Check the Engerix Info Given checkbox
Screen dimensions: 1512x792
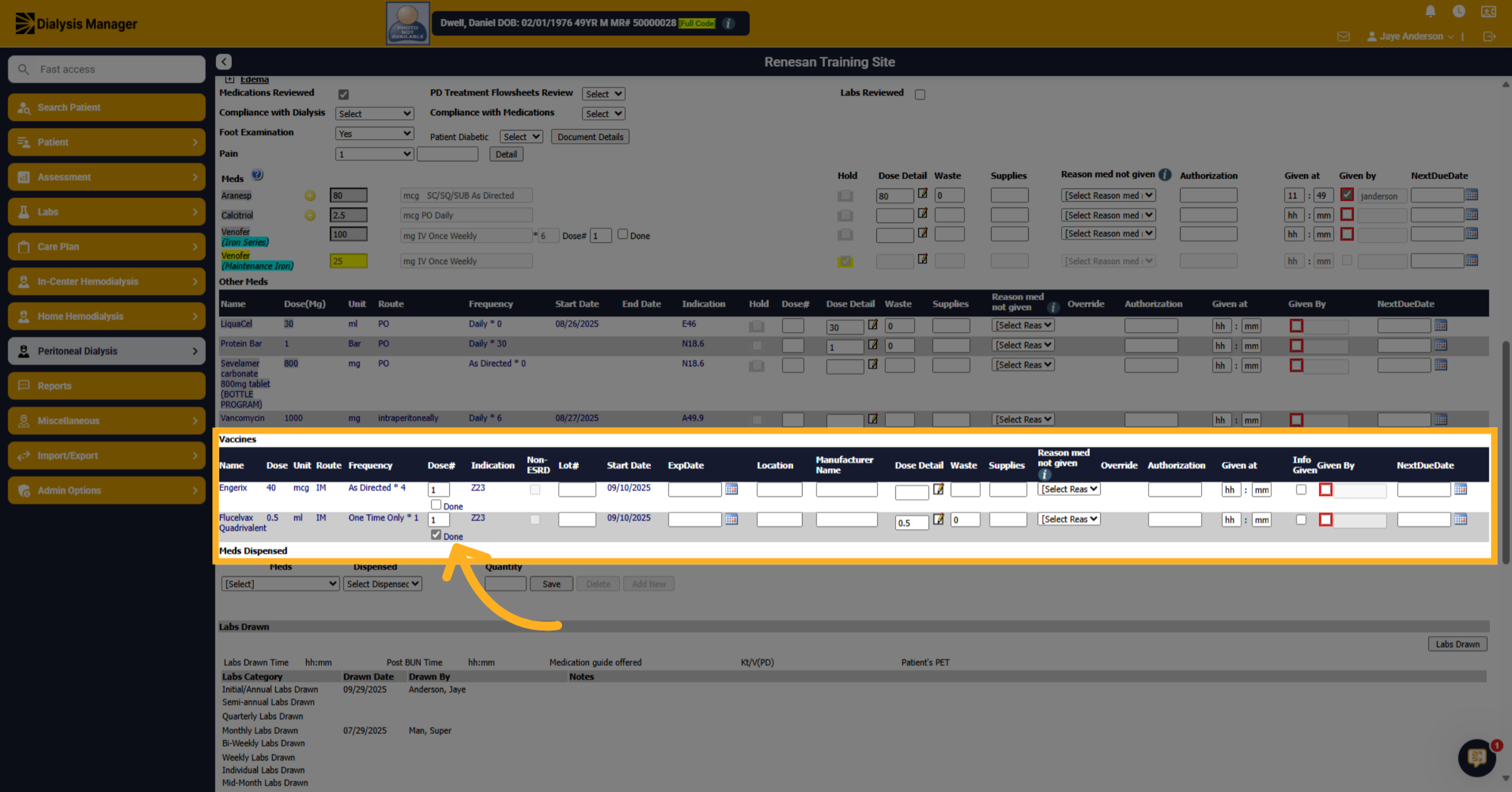[x=1301, y=490]
